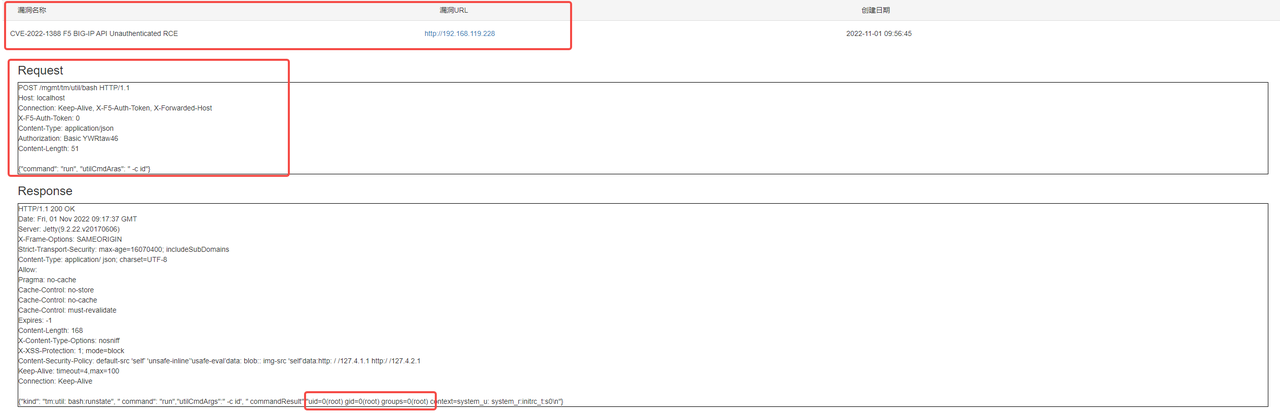Click the 漏洞名称 column header
Image resolution: width=1280 pixels, height=415 pixels.
(x=33, y=10)
